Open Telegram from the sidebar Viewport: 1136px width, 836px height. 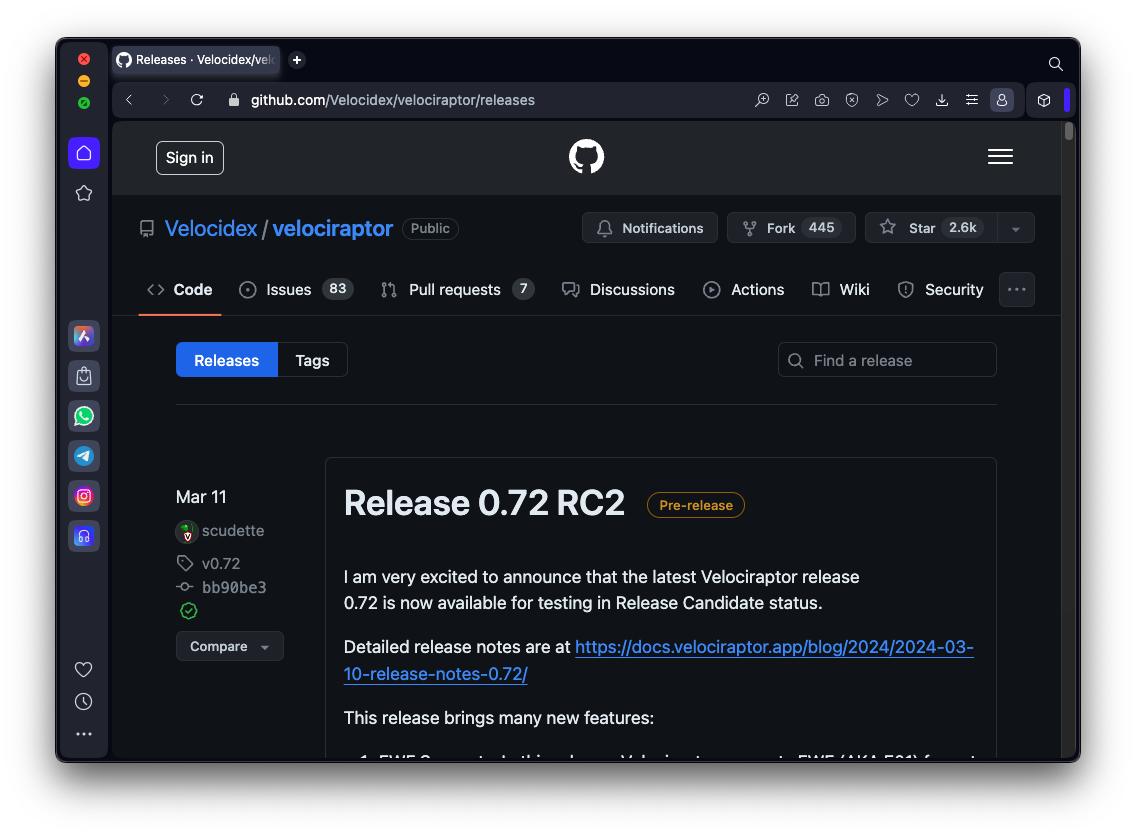tap(84, 456)
